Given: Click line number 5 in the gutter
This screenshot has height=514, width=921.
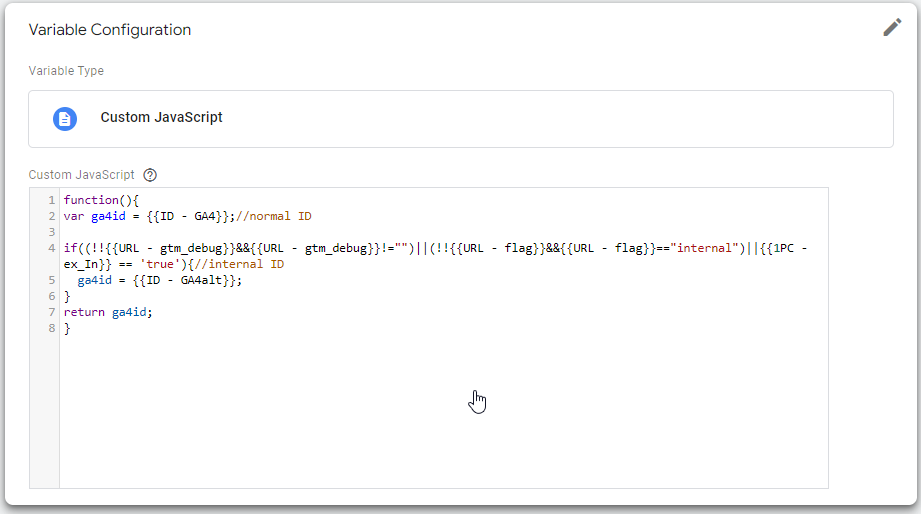Looking at the screenshot, I should coord(50,281).
